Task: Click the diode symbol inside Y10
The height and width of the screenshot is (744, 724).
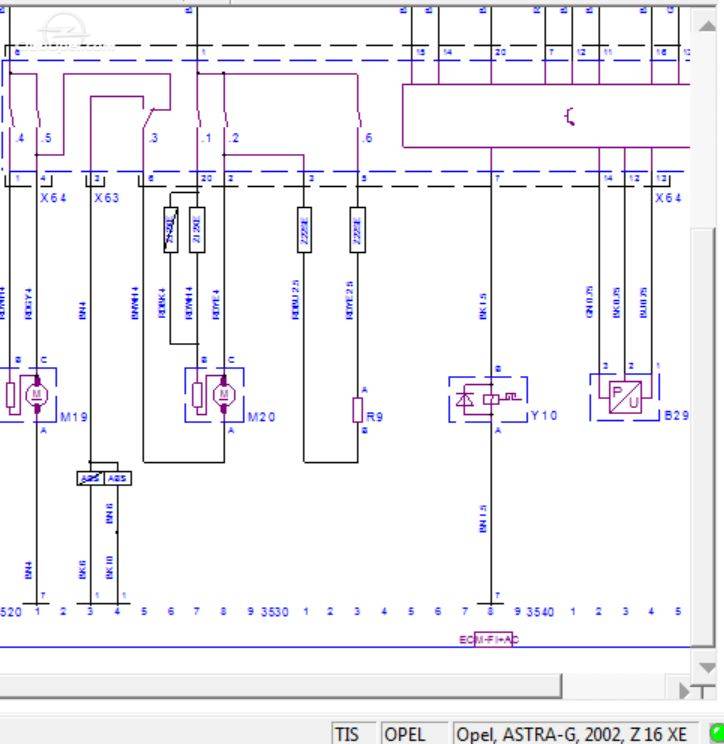Action: point(464,400)
